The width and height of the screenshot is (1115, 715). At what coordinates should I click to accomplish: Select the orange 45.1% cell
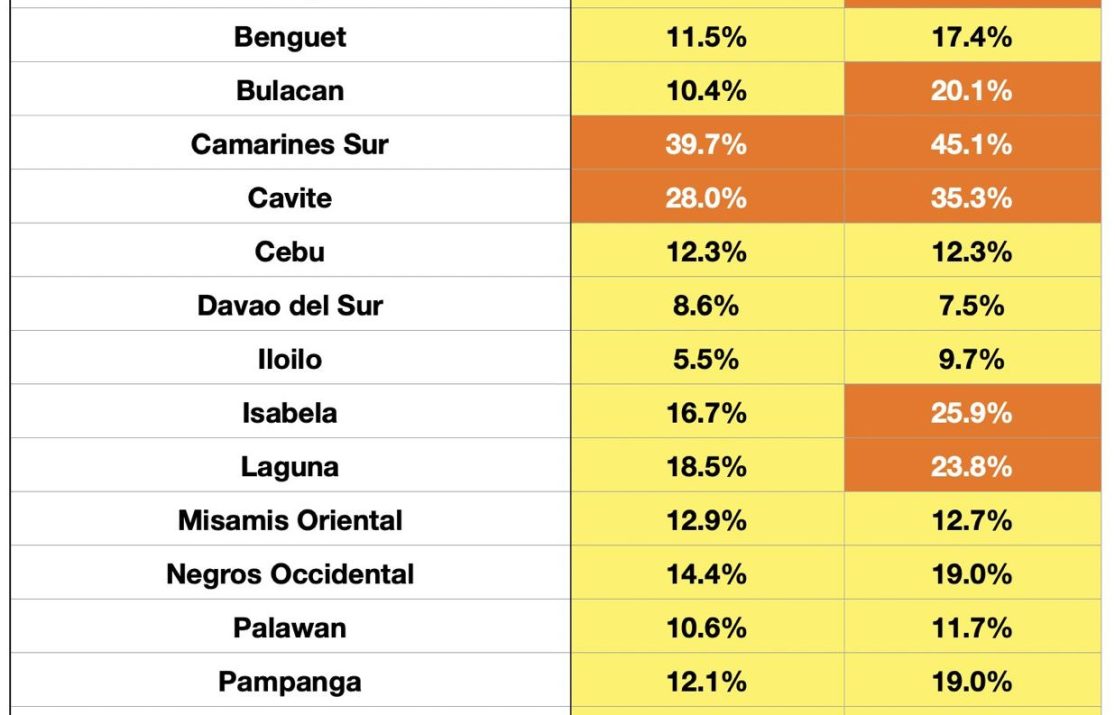pos(971,144)
